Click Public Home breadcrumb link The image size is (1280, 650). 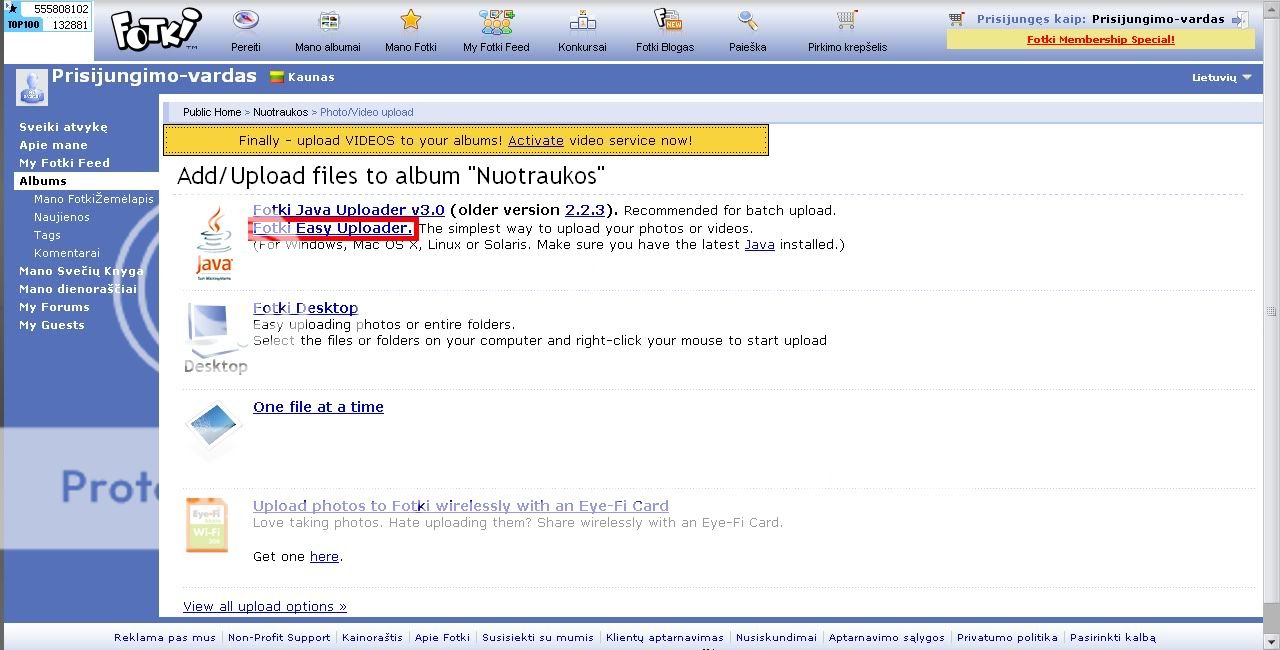point(212,112)
